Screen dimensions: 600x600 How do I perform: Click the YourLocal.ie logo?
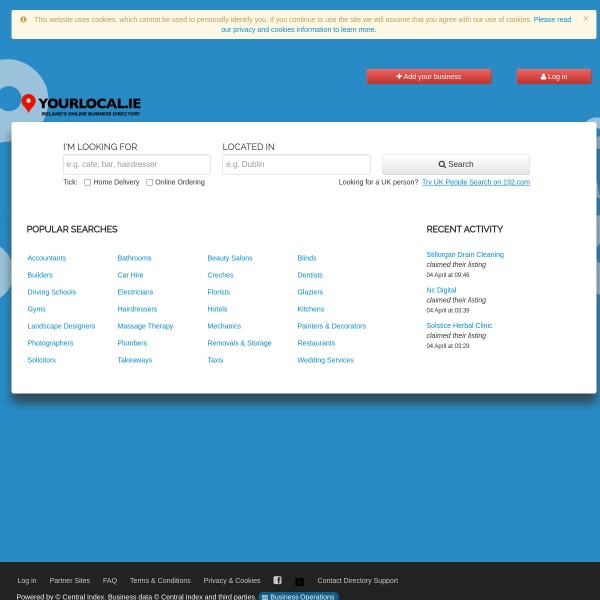point(81,105)
